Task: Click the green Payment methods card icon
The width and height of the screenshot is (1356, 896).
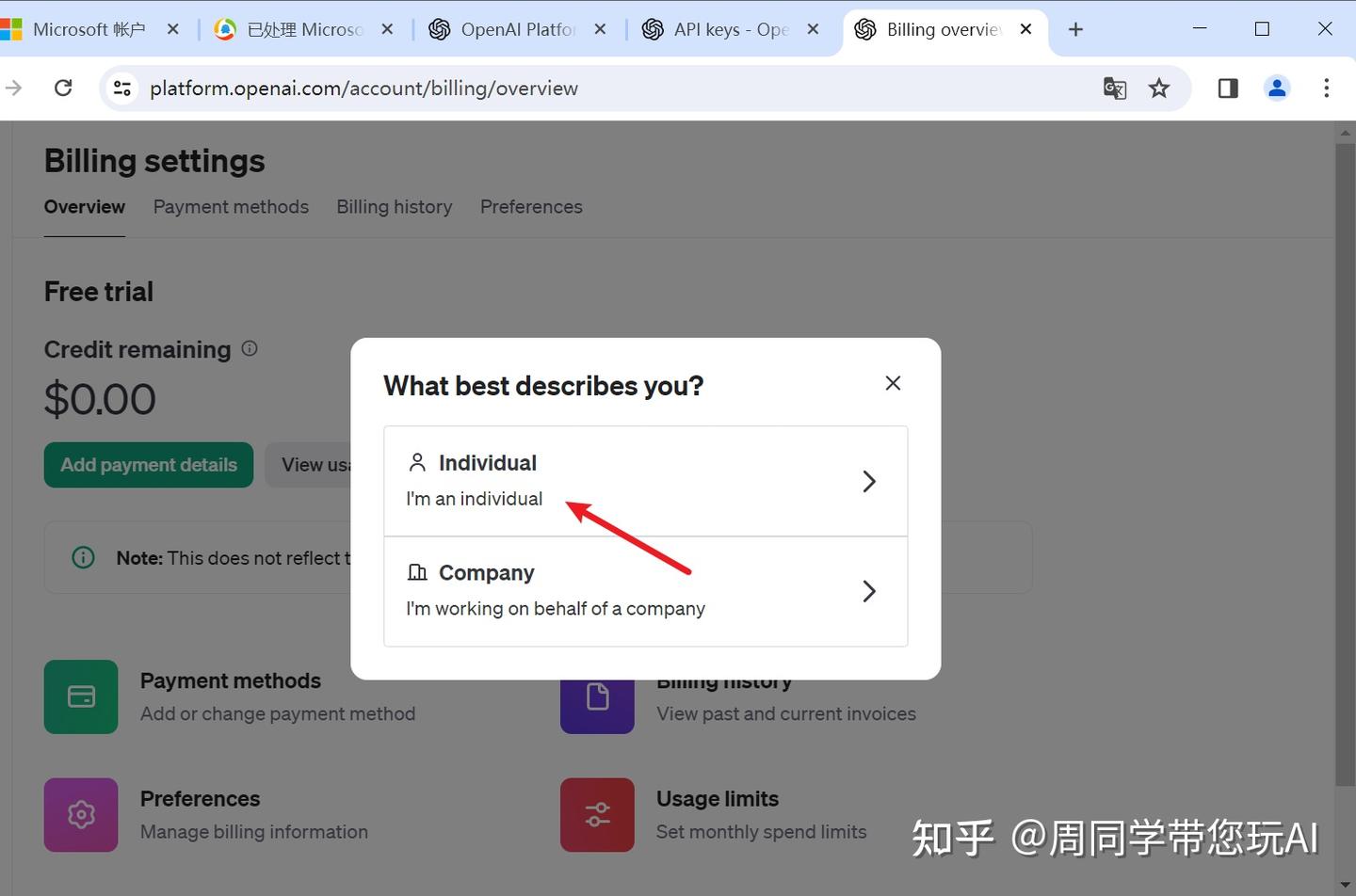Action: pyautogui.click(x=81, y=696)
